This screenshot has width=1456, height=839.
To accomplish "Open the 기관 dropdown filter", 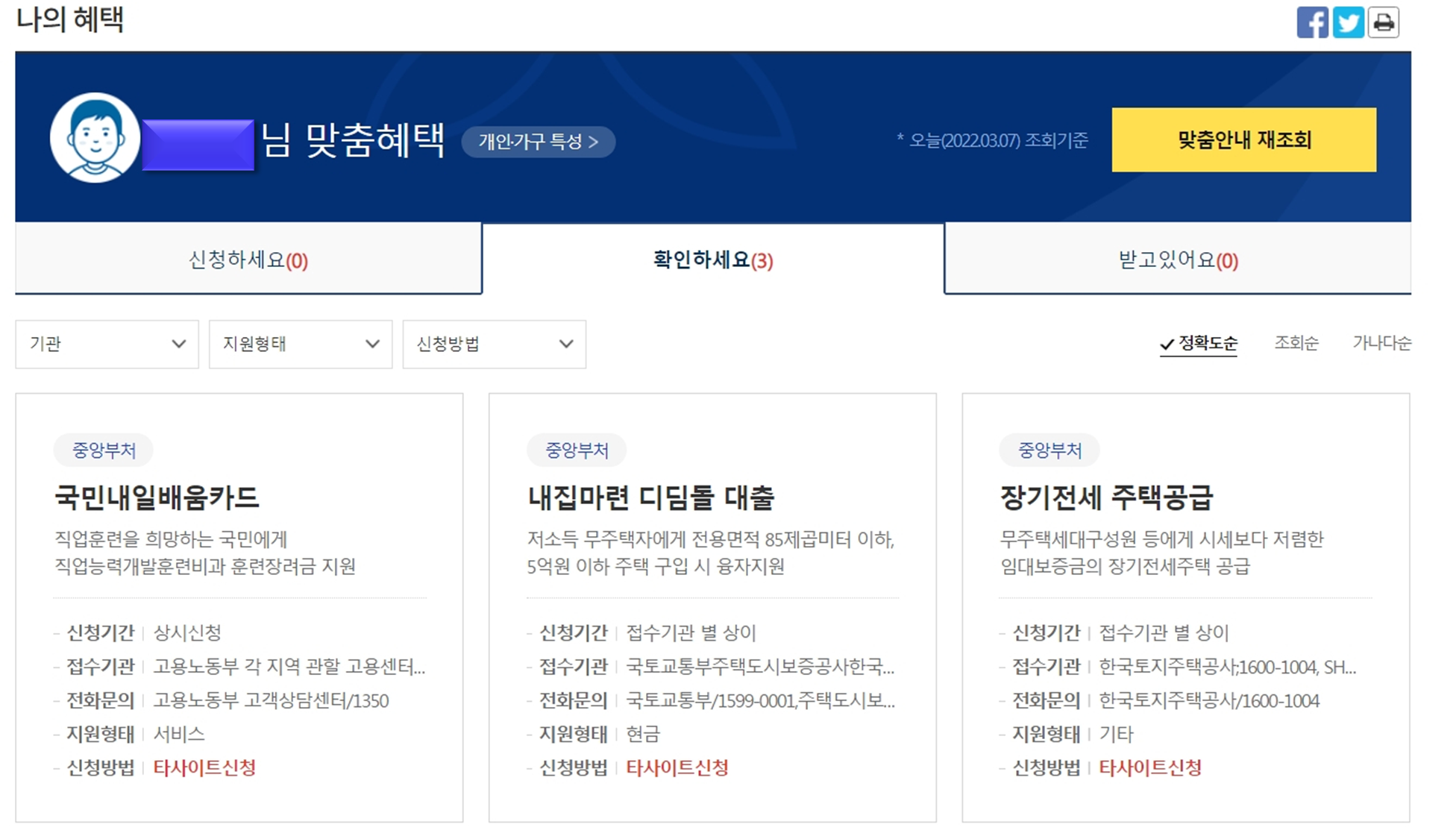I will pyautogui.click(x=107, y=344).
